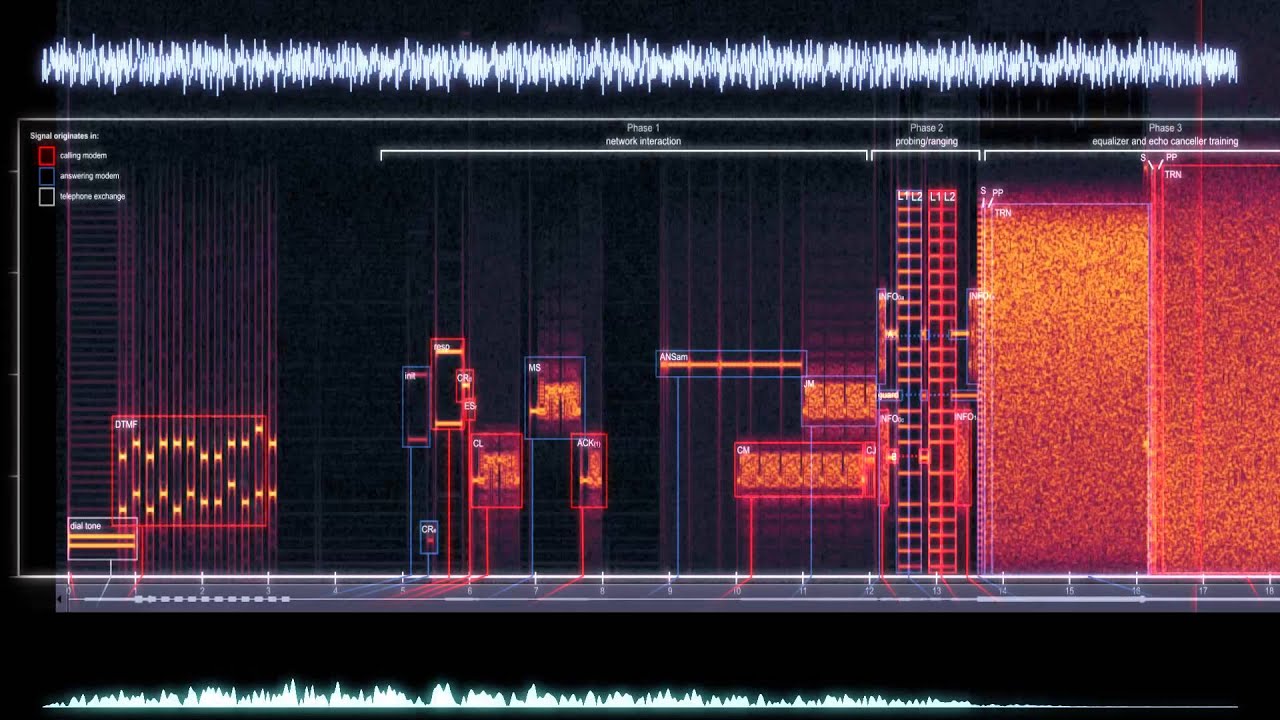Click the red calling modem legend box
This screenshot has height=720, width=1280.
coord(46,156)
